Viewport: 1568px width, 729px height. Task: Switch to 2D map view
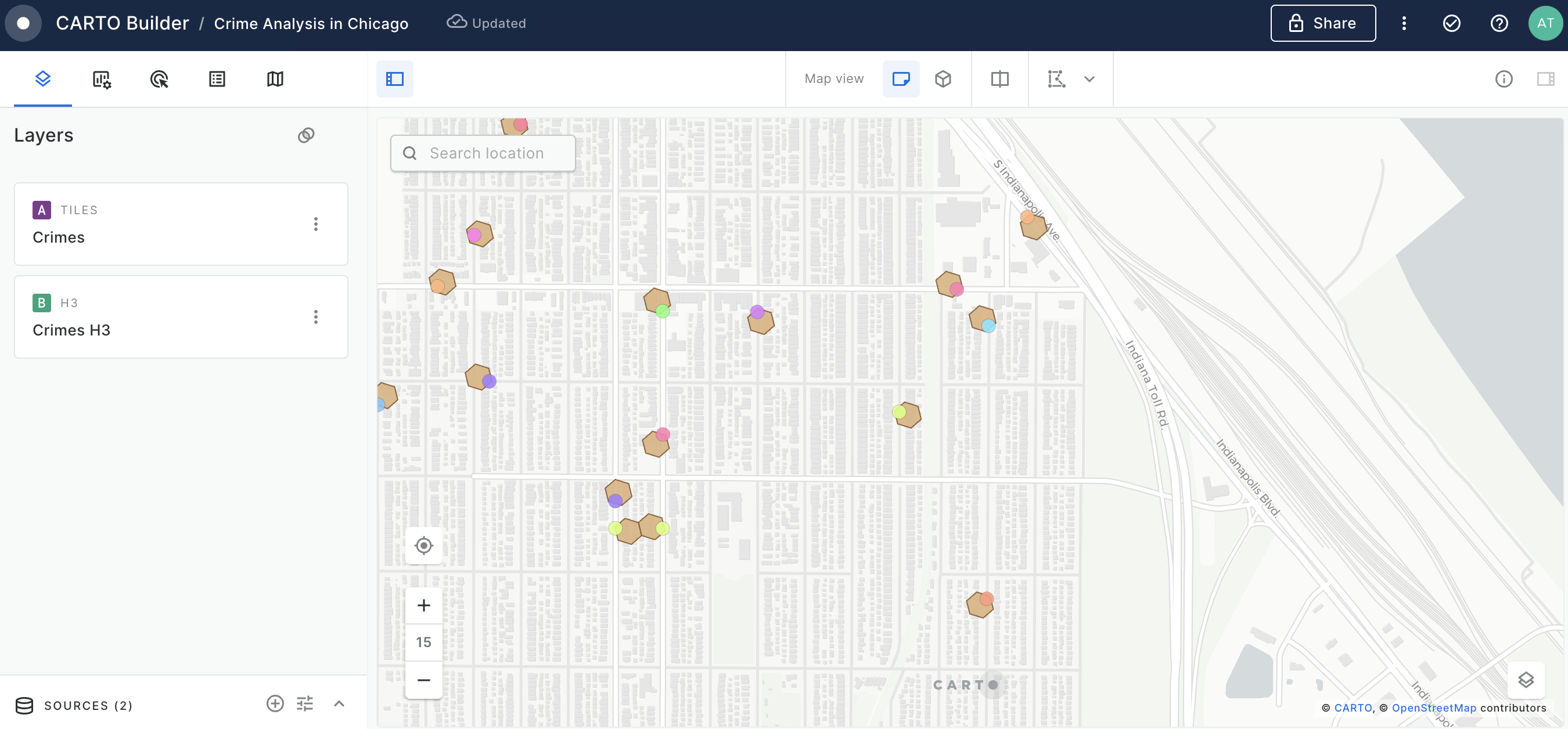(x=901, y=79)
